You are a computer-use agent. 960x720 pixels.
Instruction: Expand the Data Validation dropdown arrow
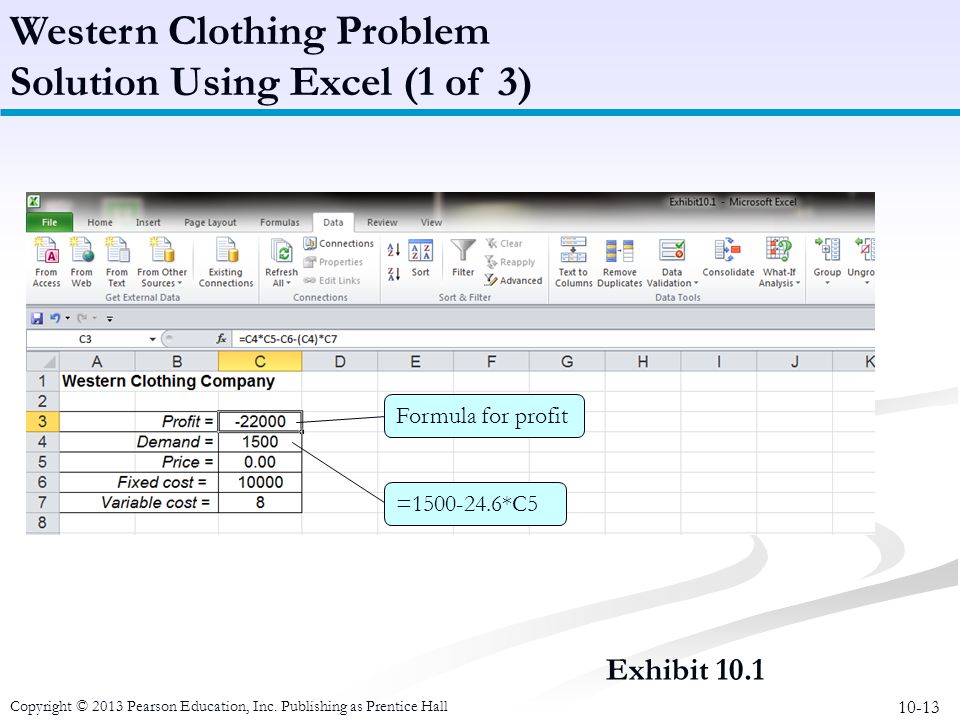(x=696, y=283)
